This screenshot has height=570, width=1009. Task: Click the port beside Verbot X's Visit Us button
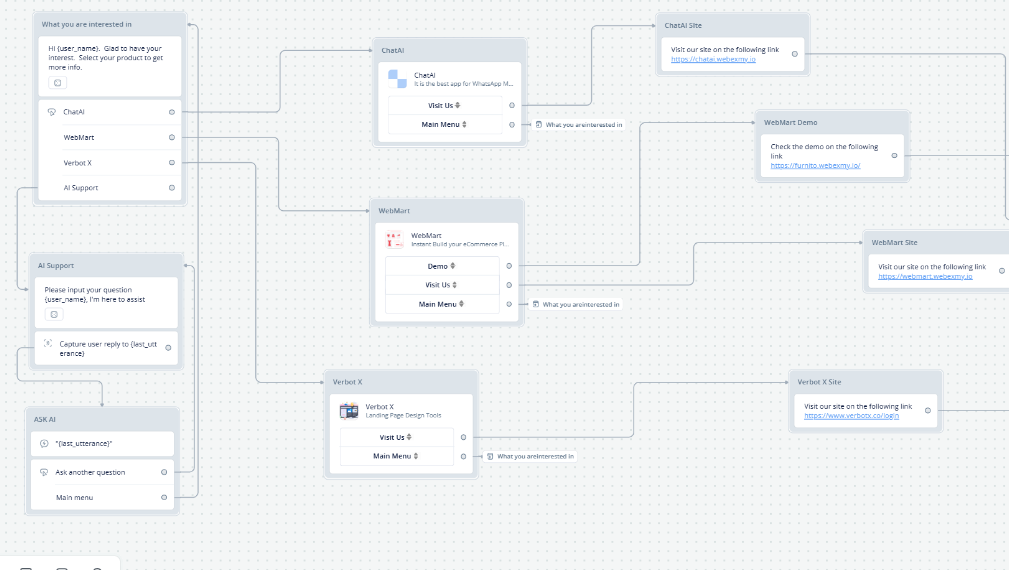click(463, 437)
